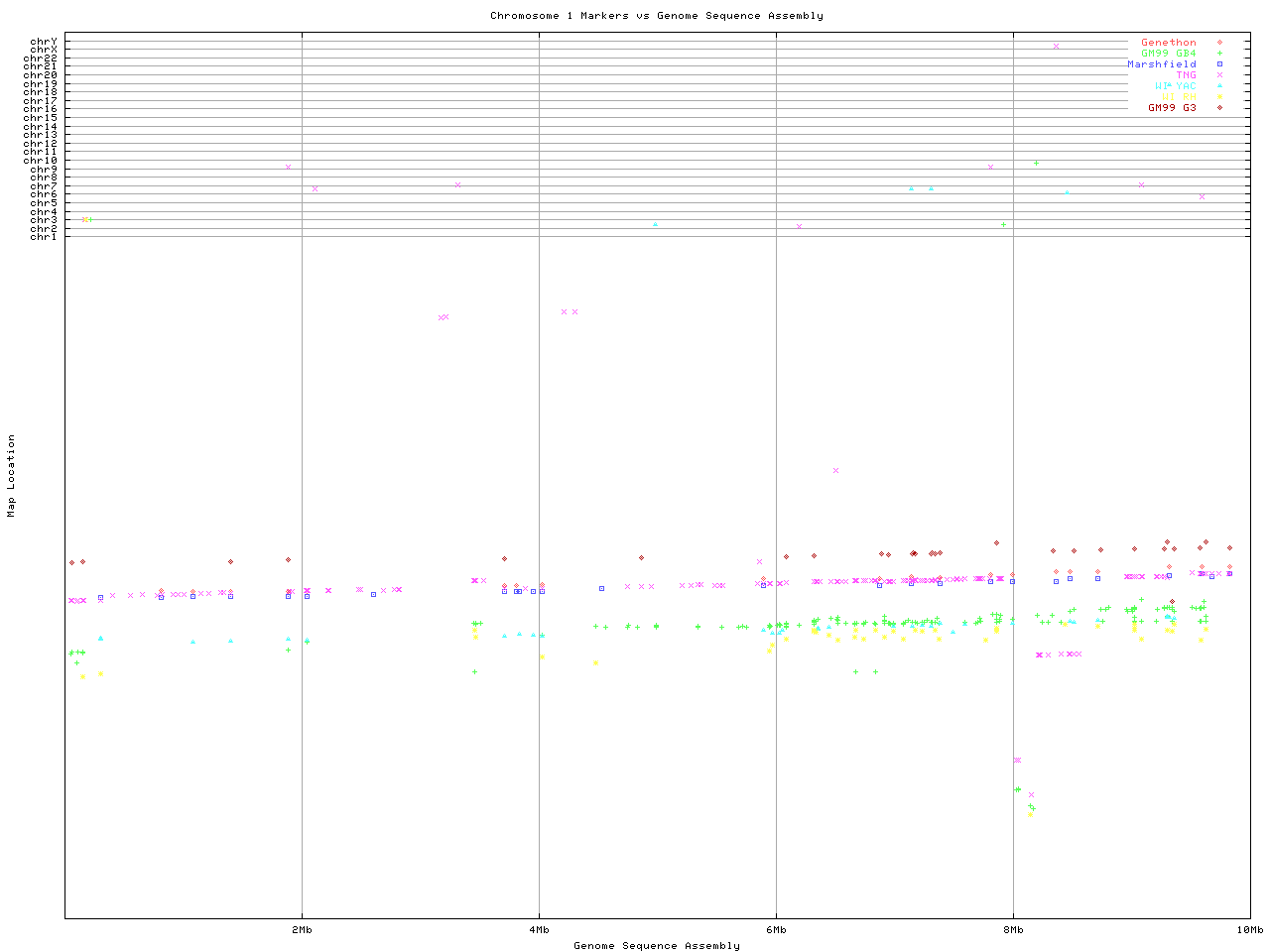Click the 8Mb x-axis tick label
Screen dimensions: 1270x952
tap(1013, 930)
